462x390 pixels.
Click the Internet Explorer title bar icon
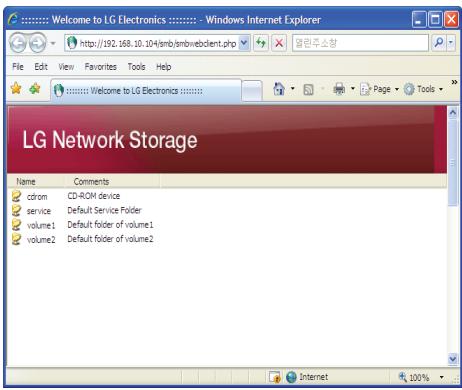point(13,19)
